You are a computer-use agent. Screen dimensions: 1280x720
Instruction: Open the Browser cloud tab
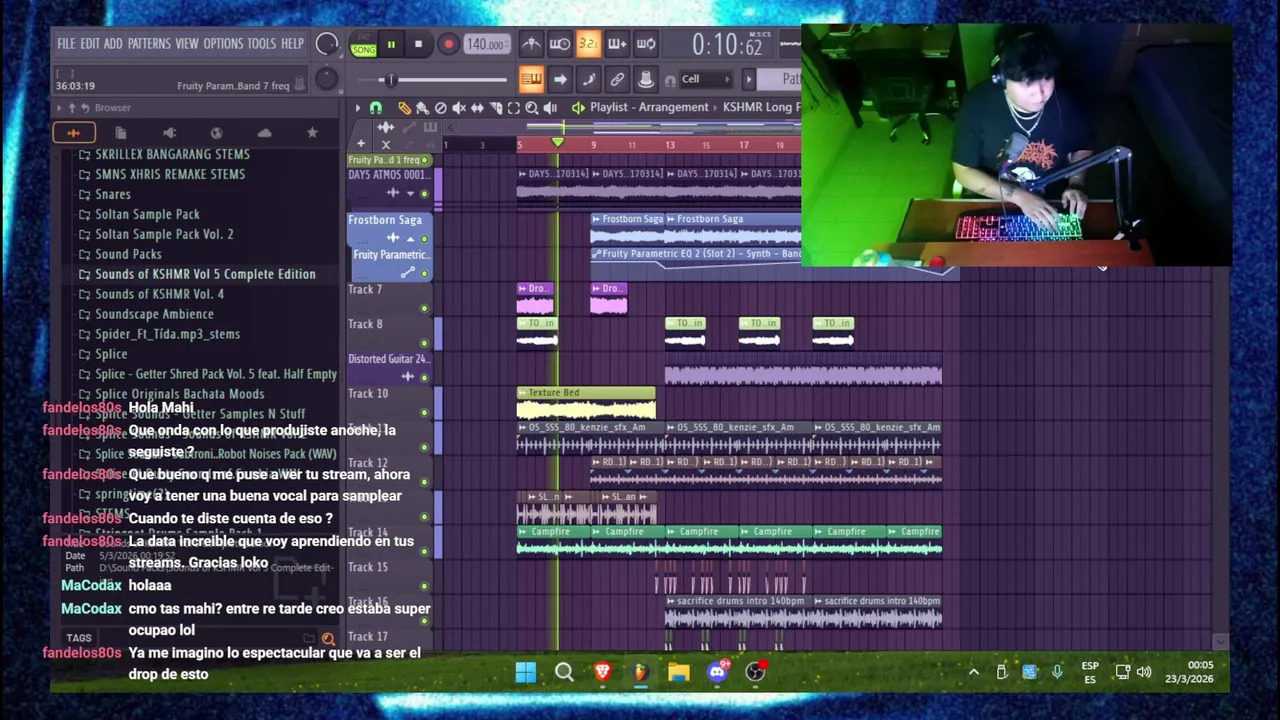[264, 132]
